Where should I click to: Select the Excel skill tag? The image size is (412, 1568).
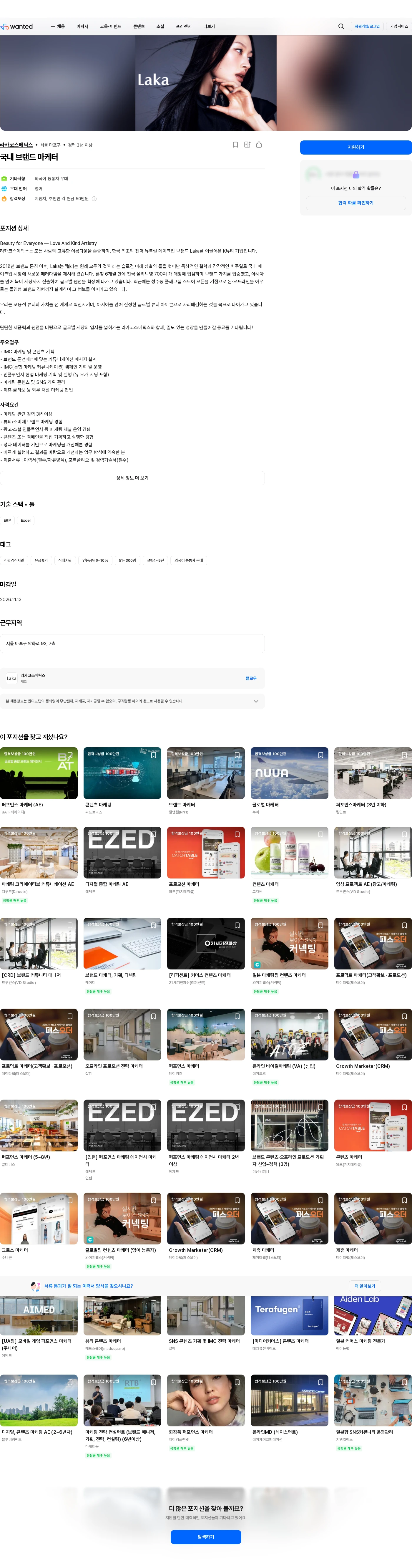26,521
